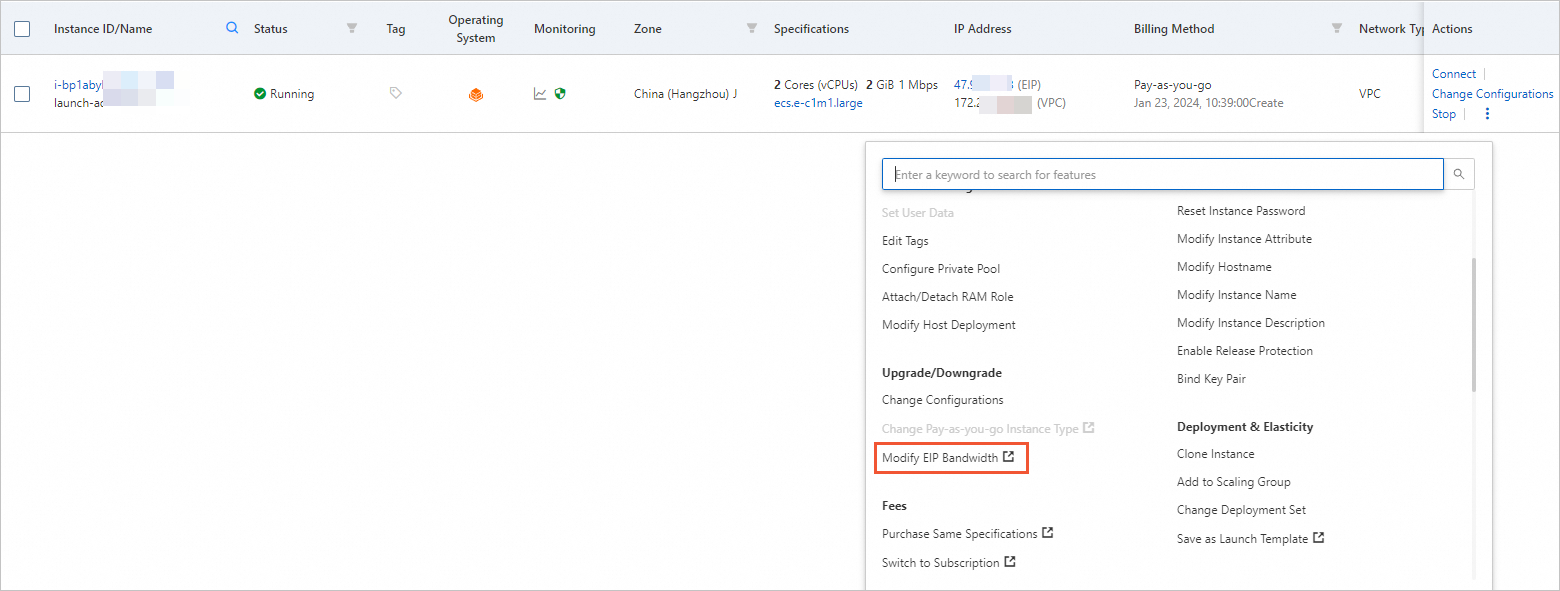Image resolution: width=1560 pixels, height=591 pixels.
Task: Click the Modify EIP Bandwidth external-link icon
Action: [1009, 457]
